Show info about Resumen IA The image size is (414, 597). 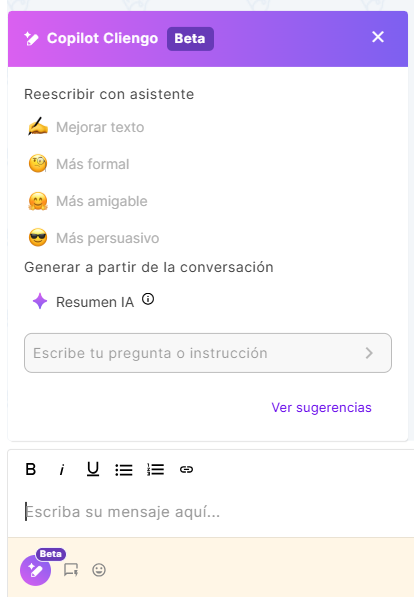(148, 299)
